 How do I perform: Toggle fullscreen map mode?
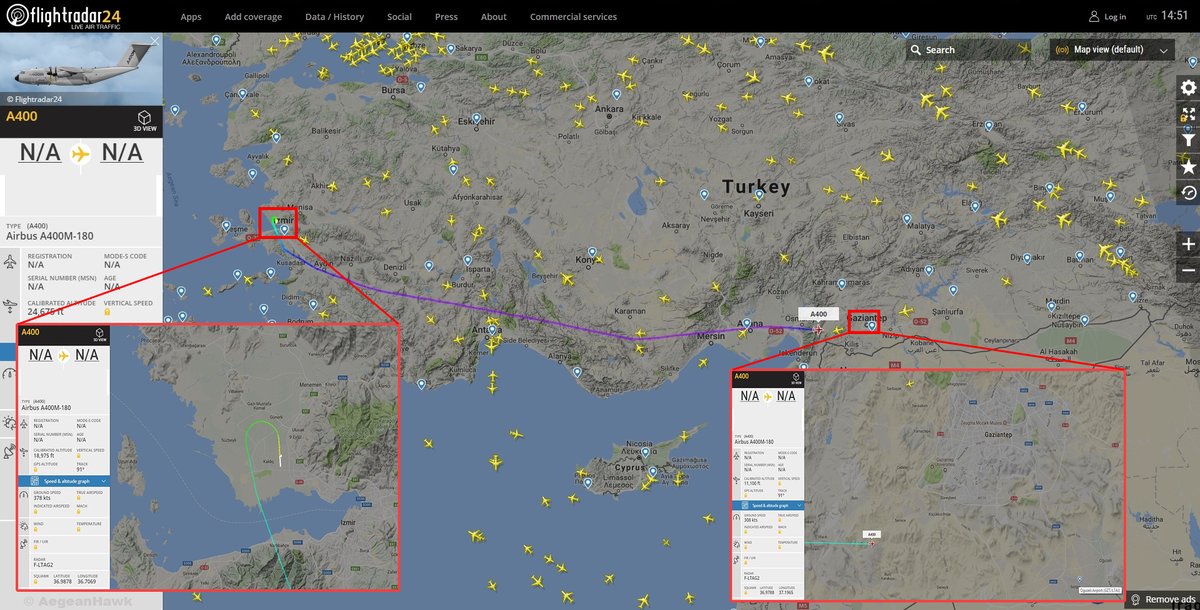tap(1187, 114)
